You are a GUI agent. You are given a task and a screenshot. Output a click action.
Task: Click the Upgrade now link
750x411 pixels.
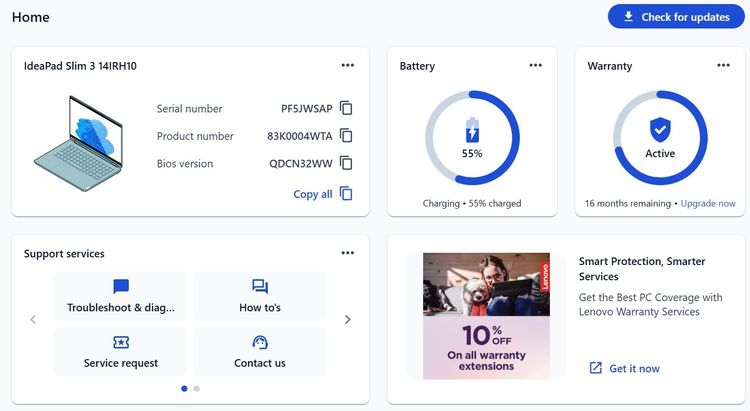708,203
